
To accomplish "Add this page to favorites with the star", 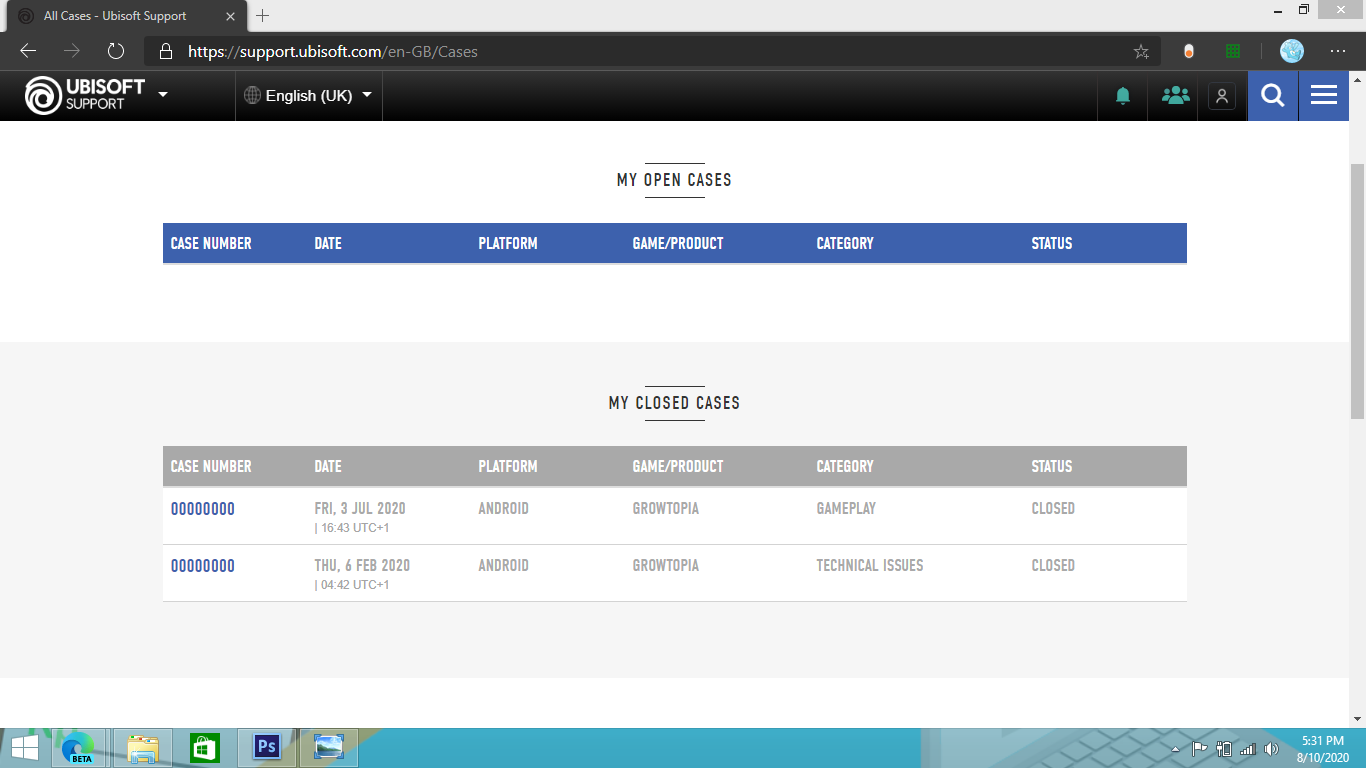I will tap(1141, 51).
